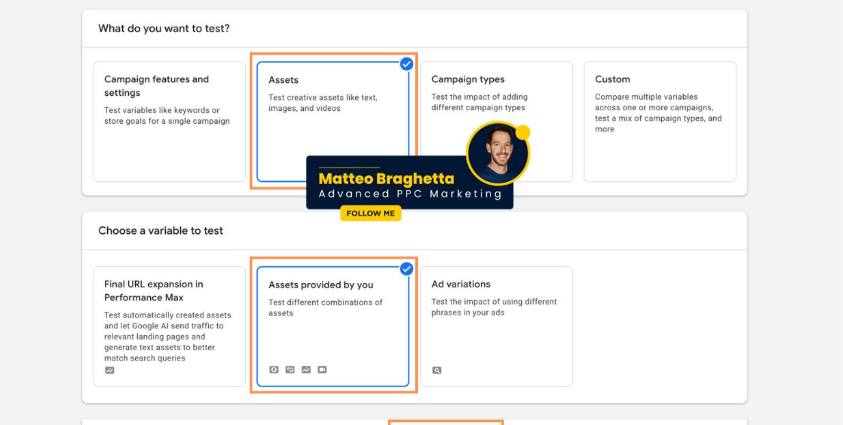
Task: Choose Final URL expansion in Performance Max
Action: (168, 325)
